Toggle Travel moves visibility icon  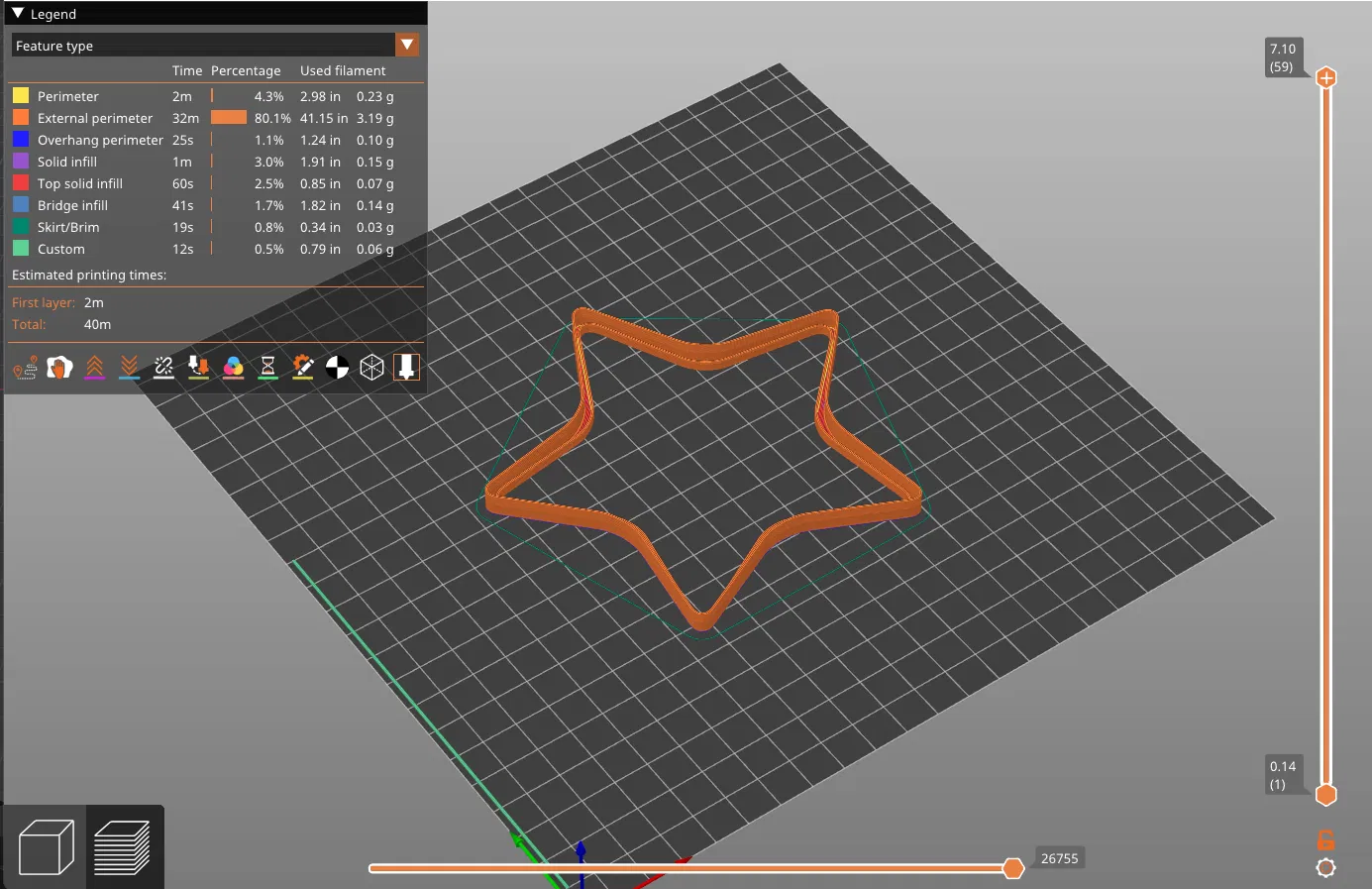click(26, 368)
